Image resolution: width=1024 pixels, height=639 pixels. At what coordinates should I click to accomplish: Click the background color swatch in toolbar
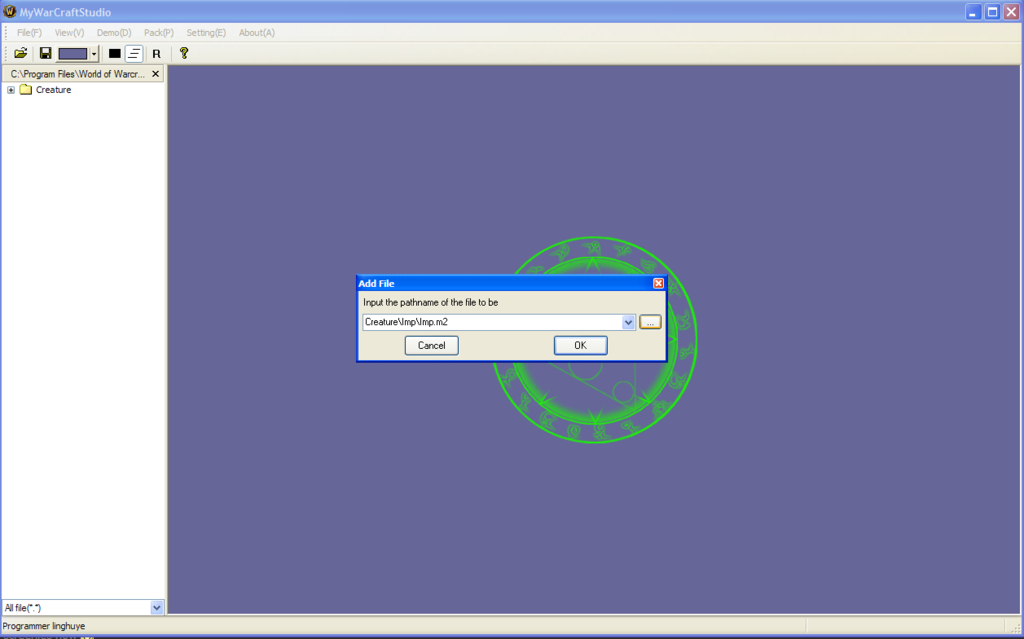pos(72,54)
